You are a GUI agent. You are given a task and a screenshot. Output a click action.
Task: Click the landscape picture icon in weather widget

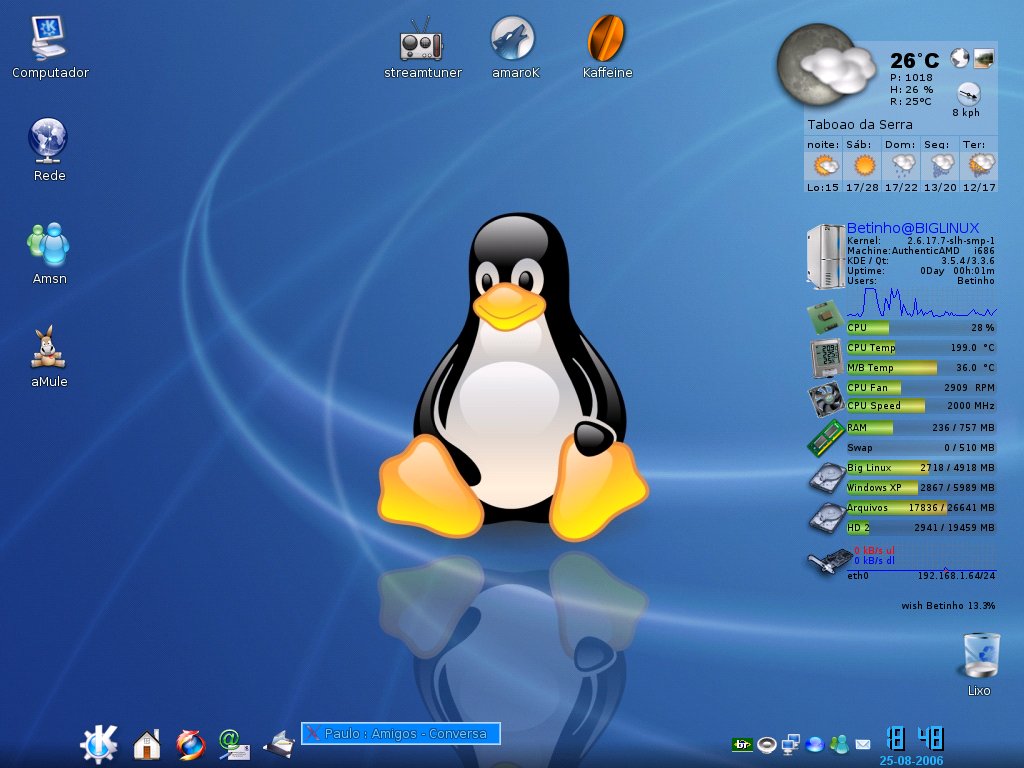[x=984, y=58]
